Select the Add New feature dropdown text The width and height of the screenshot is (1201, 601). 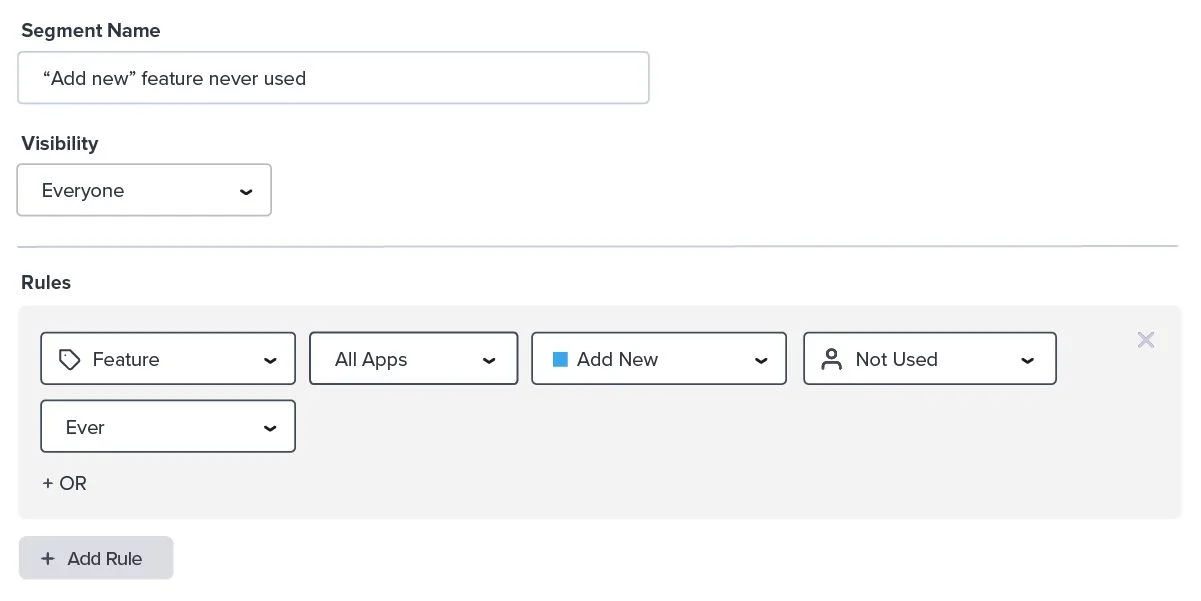click(x=617, y=359)
